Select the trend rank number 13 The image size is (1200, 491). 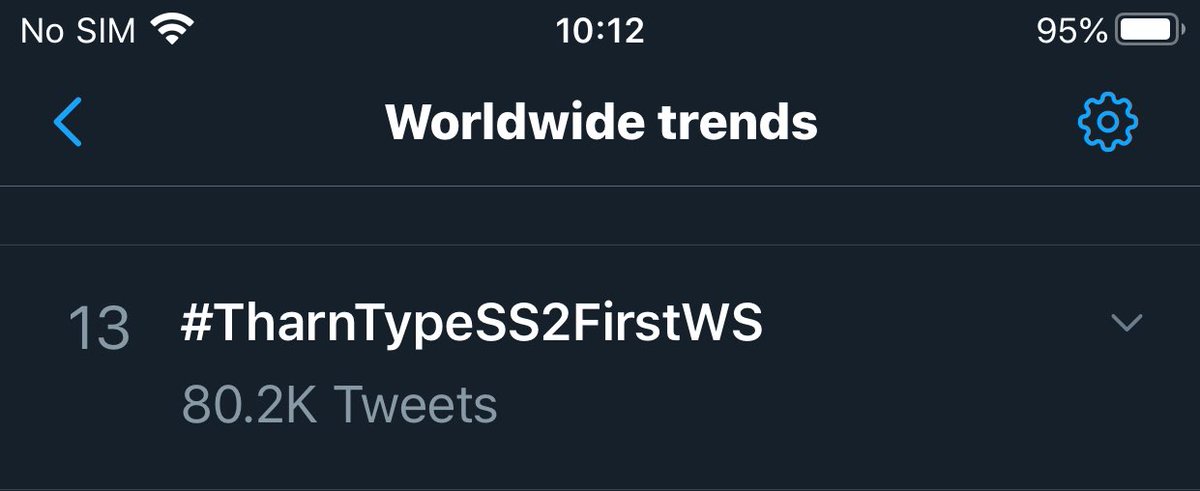pos(99,328)
